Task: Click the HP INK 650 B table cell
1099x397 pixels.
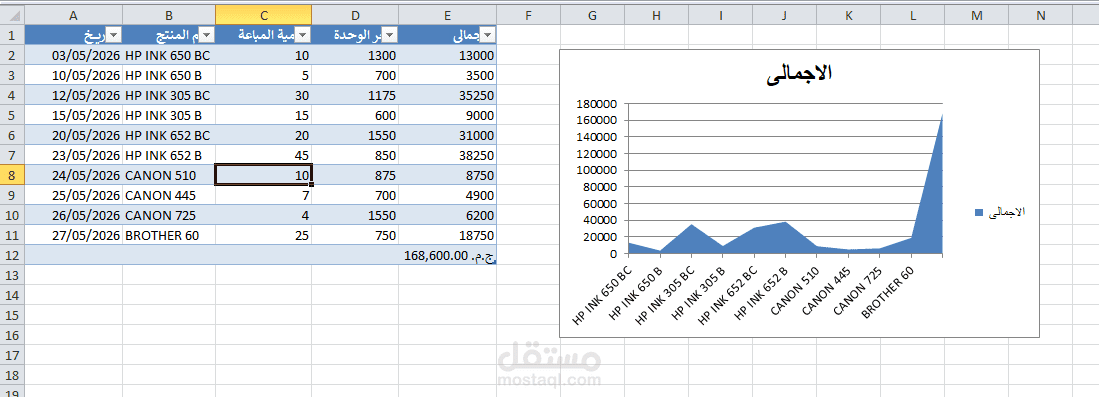Action: (169, 75)
